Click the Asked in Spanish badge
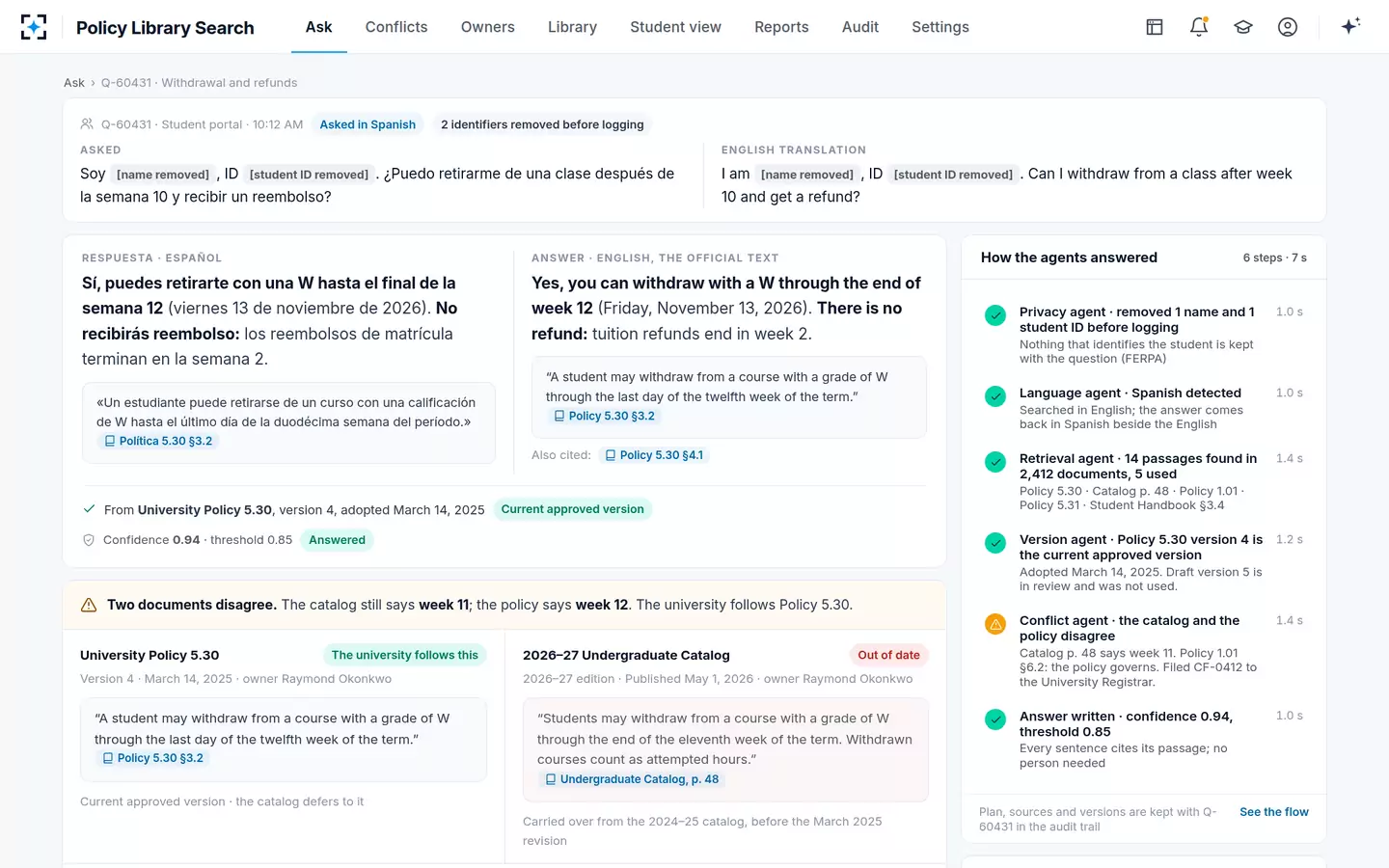This screenshot has height=868, width=1389. (368, 124)
